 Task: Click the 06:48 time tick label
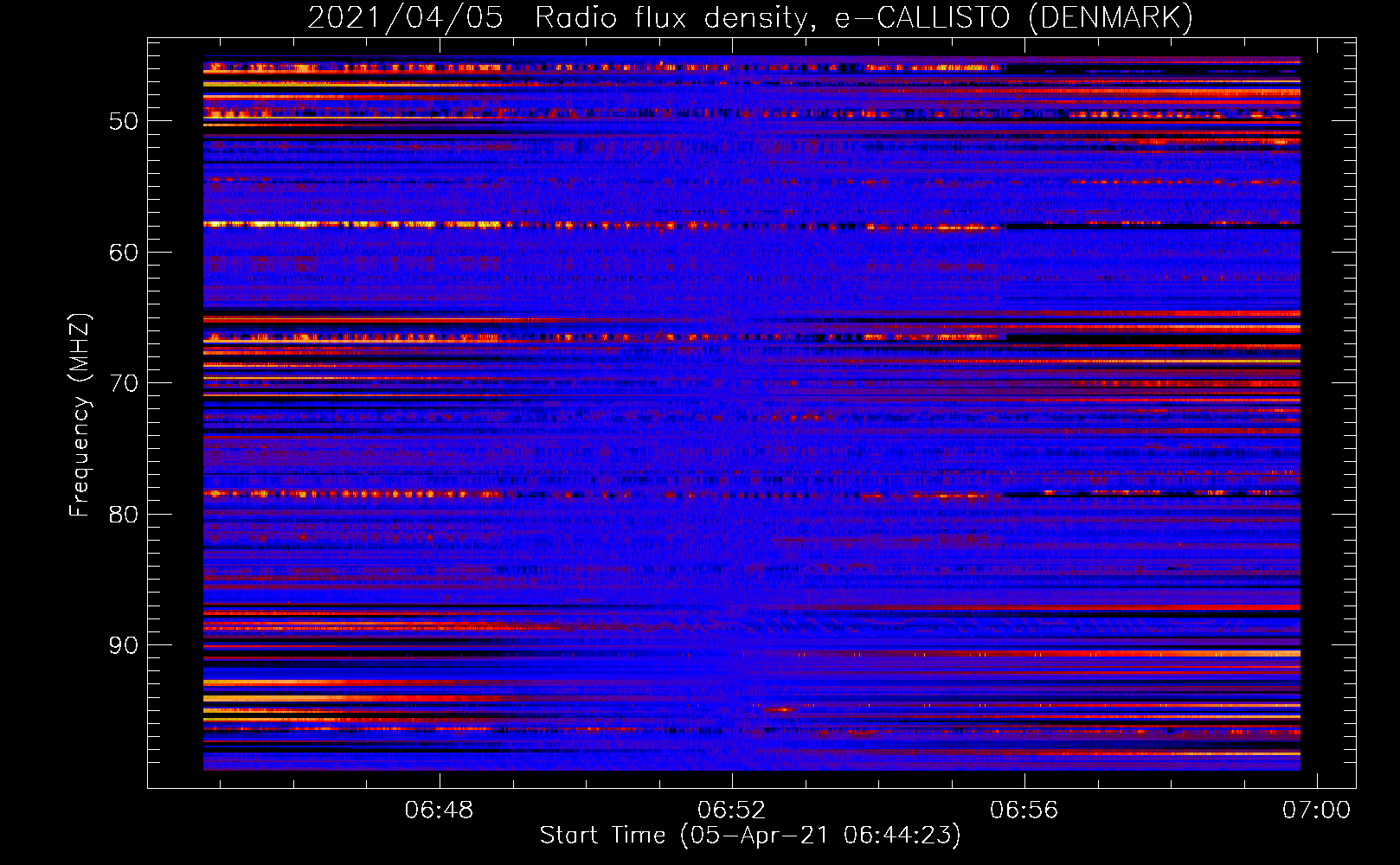440,811
